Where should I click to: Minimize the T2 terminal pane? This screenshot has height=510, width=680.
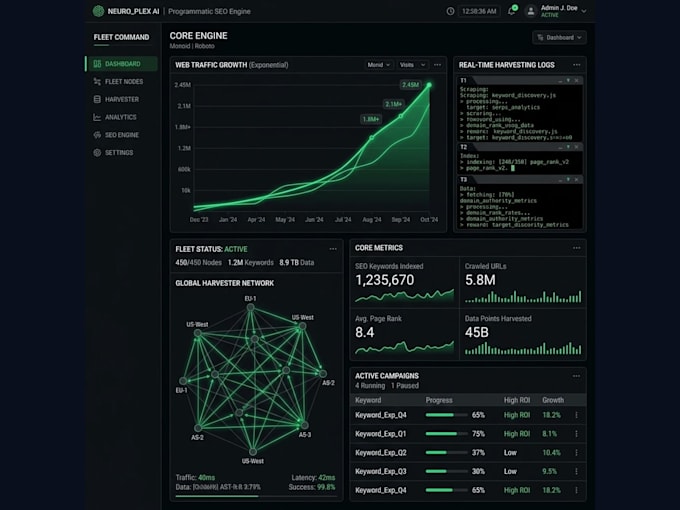pos(560,147)
